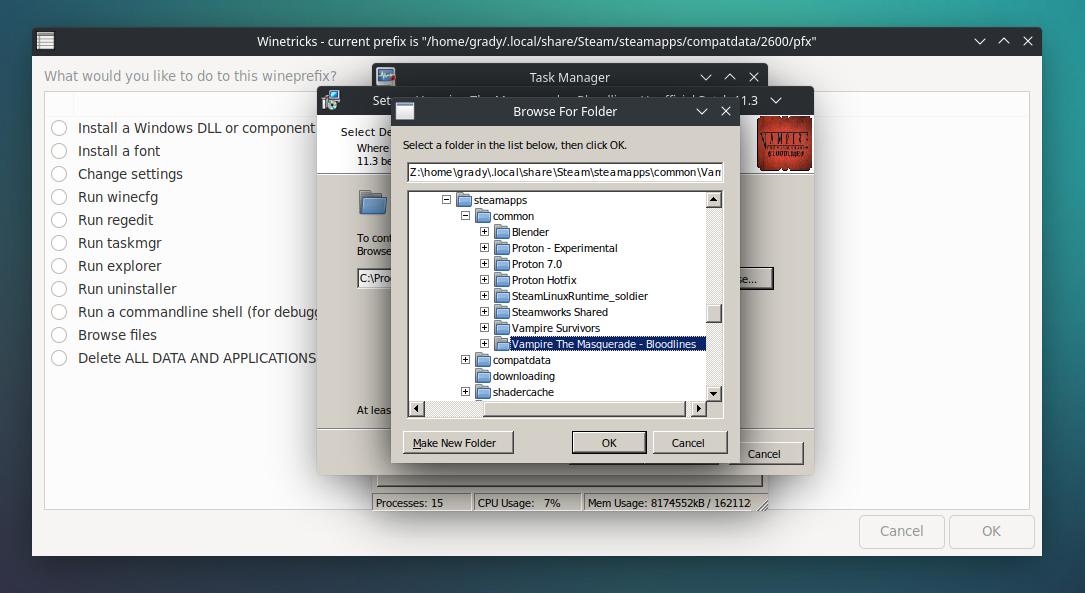This screenshot has width=1085, height=593.
Task: Click the Setup destination path field
Action: (374, 278)
